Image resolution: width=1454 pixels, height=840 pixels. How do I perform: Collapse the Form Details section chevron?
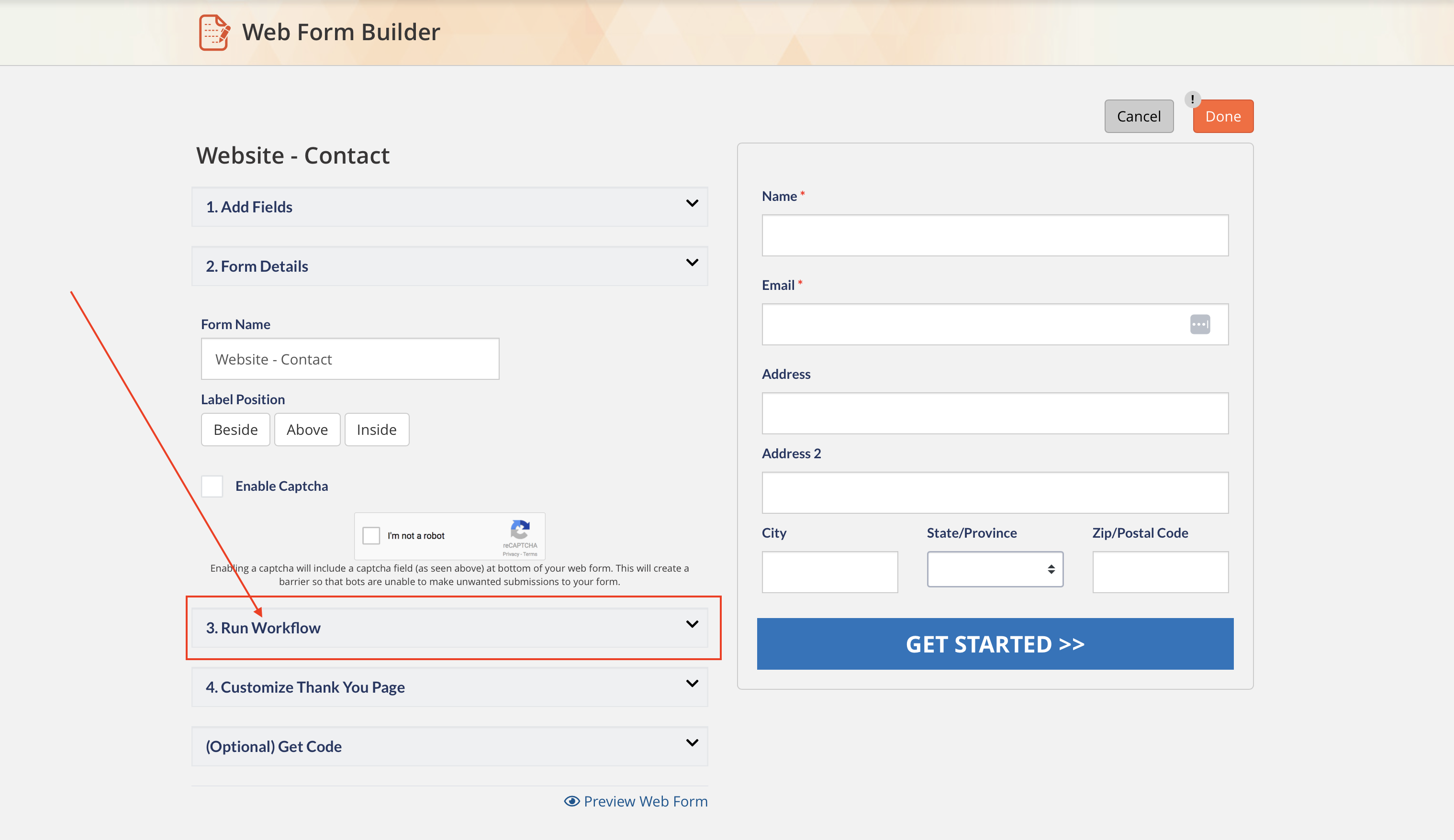coord(692,263)
